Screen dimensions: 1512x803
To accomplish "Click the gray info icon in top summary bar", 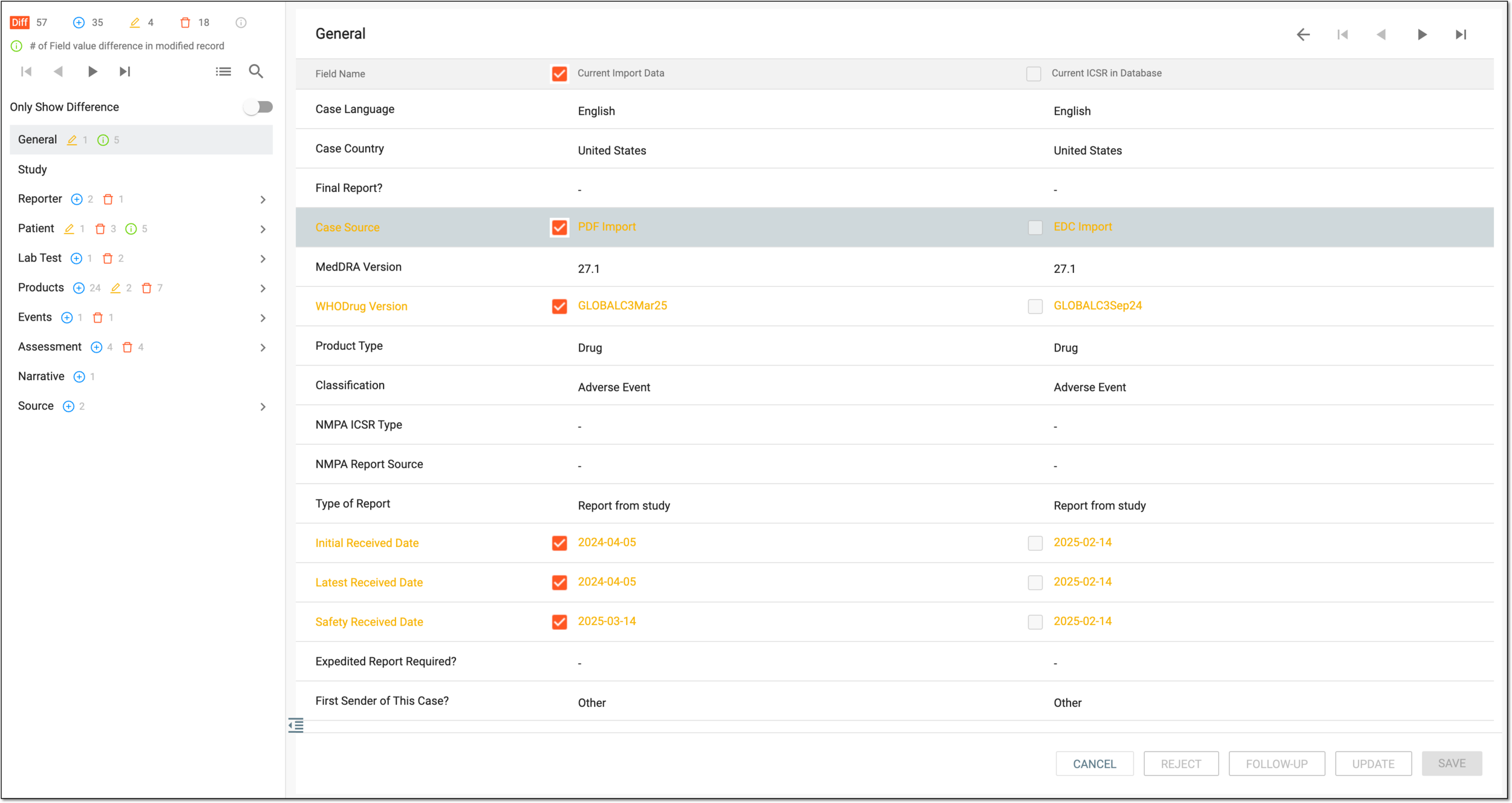I will (241, 22).
